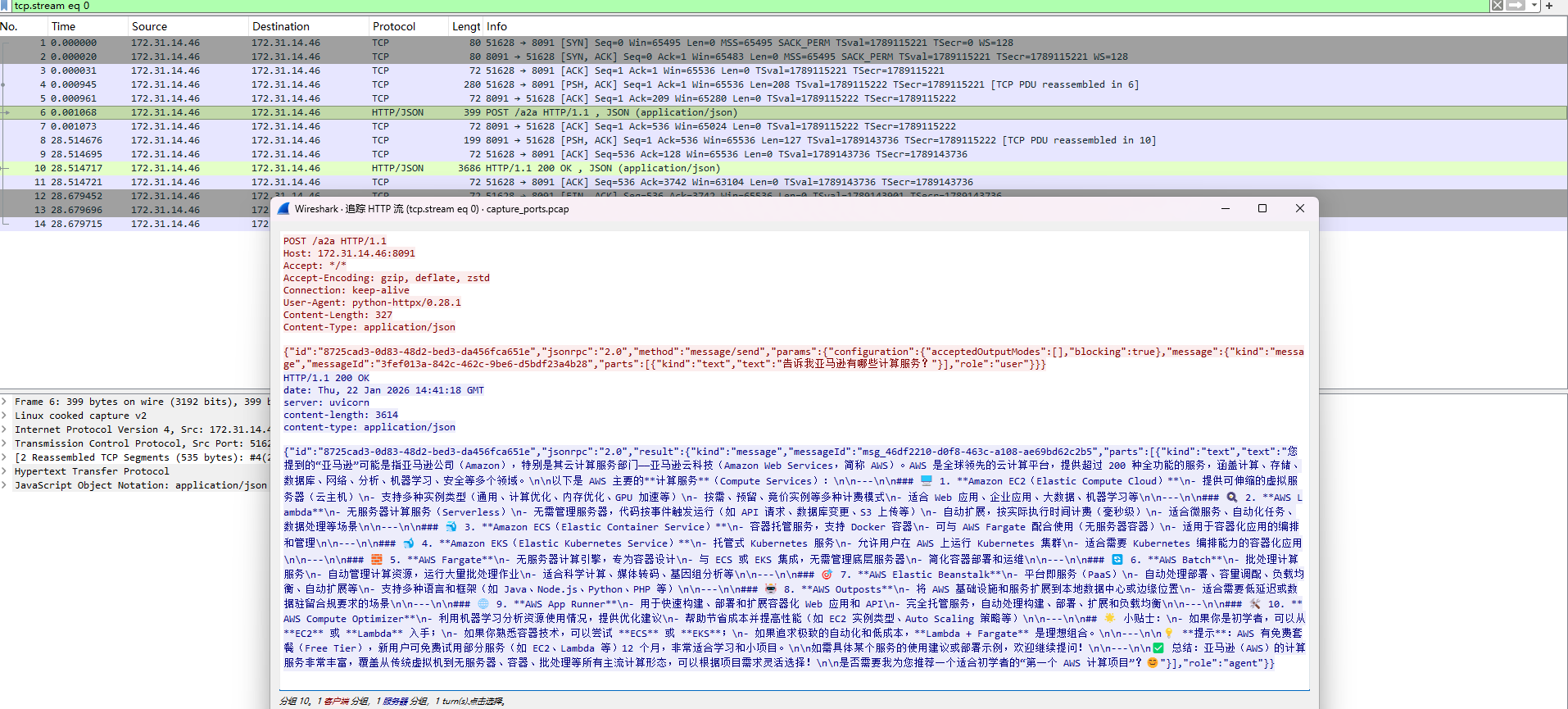The image size is (1568, 709).
Task: Select packet 11 with Ack=3742 Win=63104
Action: pyautogui.click(x=783, y=182)
